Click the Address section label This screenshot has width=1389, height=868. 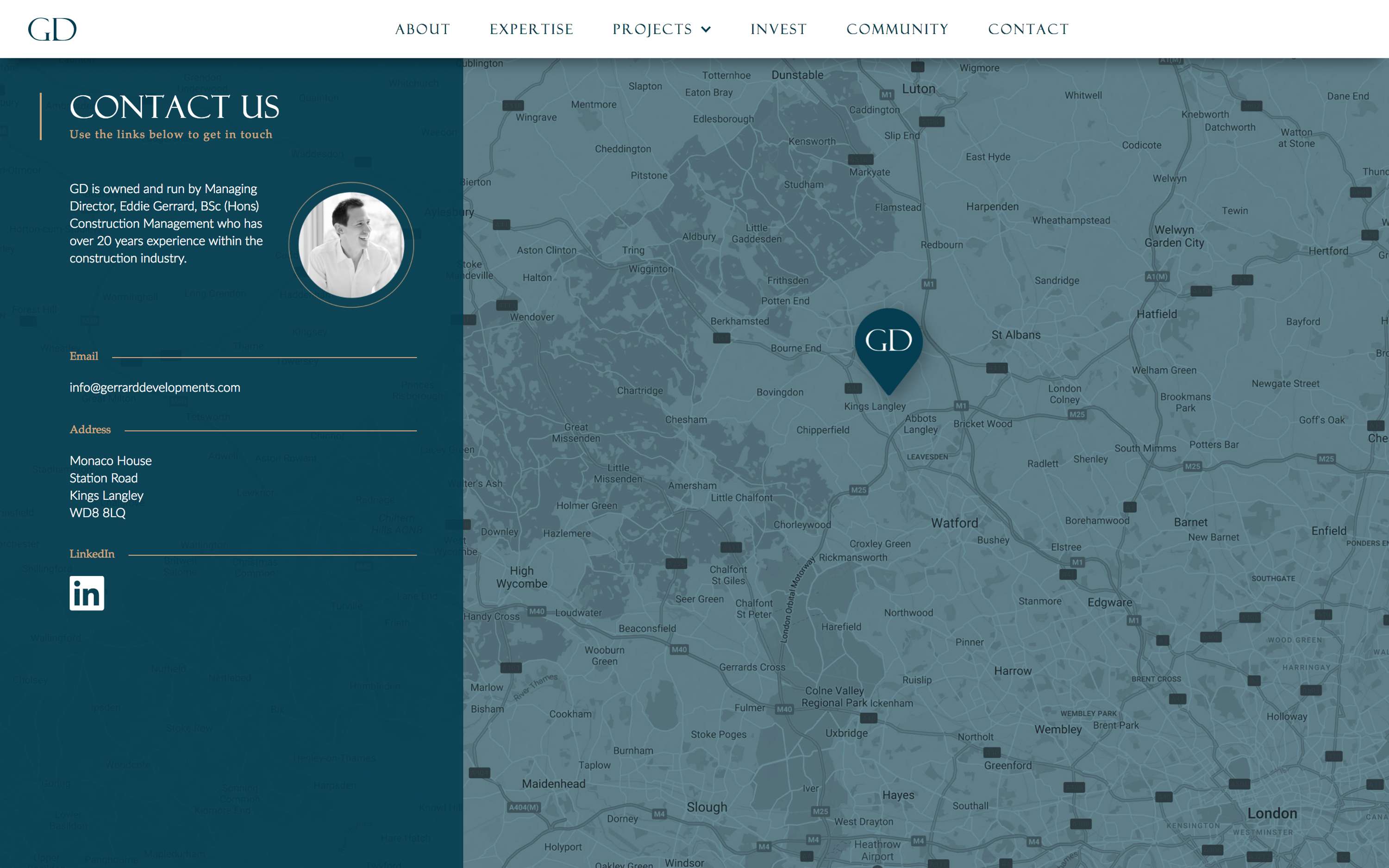[90, 430]
